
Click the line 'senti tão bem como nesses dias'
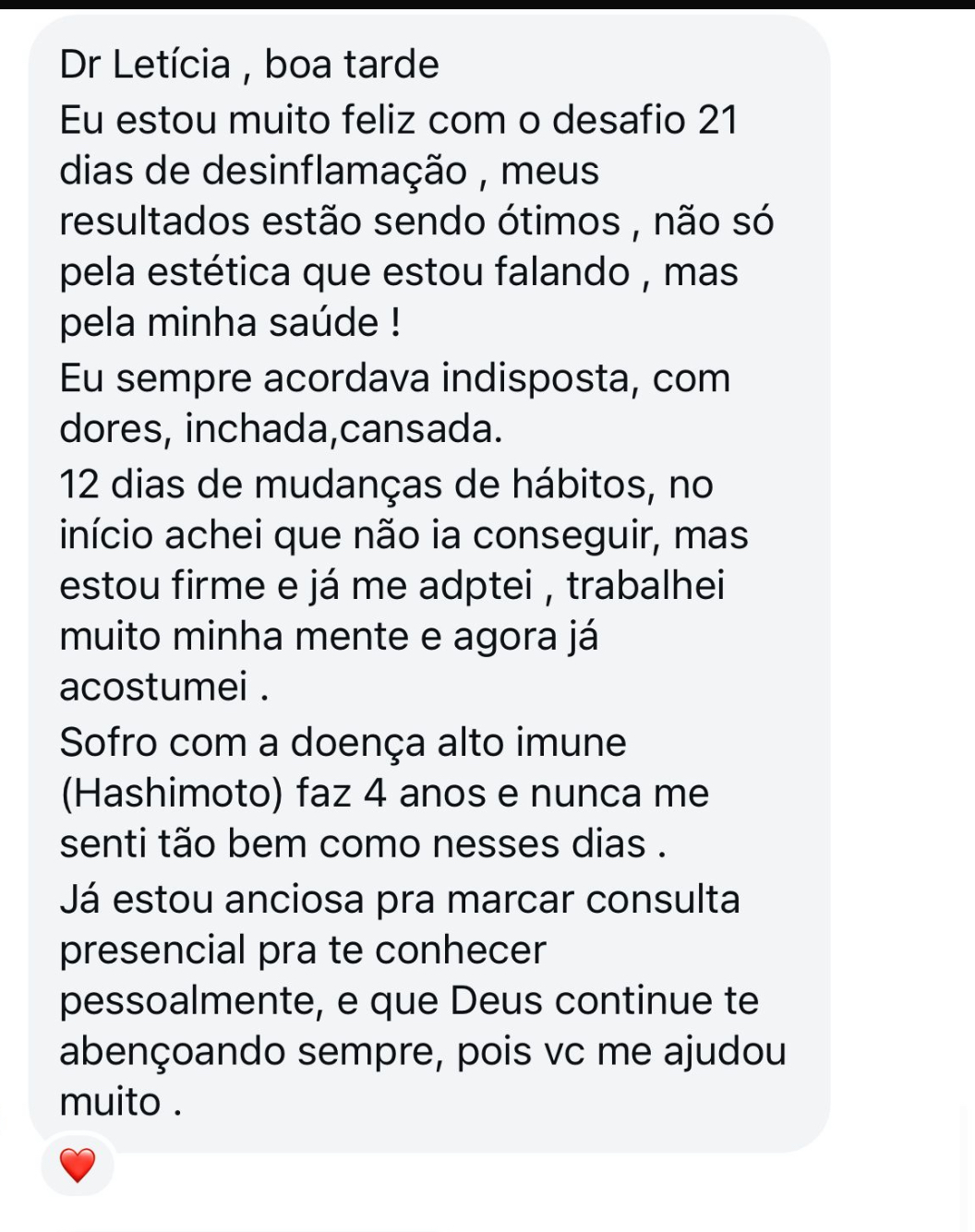coord(353,844)
